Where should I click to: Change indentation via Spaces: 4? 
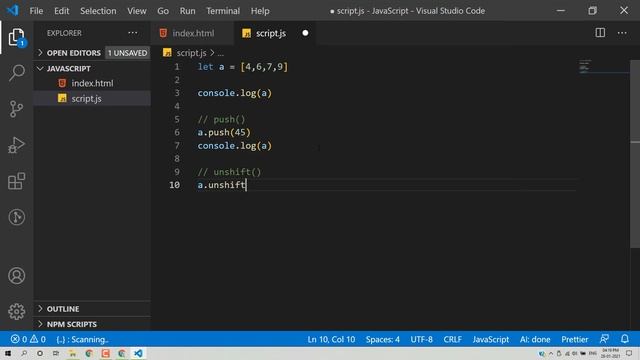[x=382, y=339]
